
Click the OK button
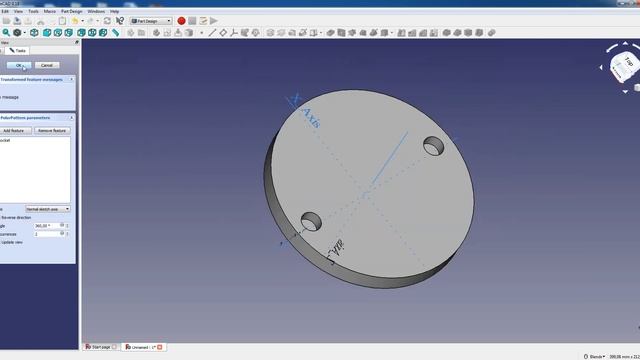(x=18, y=65)
